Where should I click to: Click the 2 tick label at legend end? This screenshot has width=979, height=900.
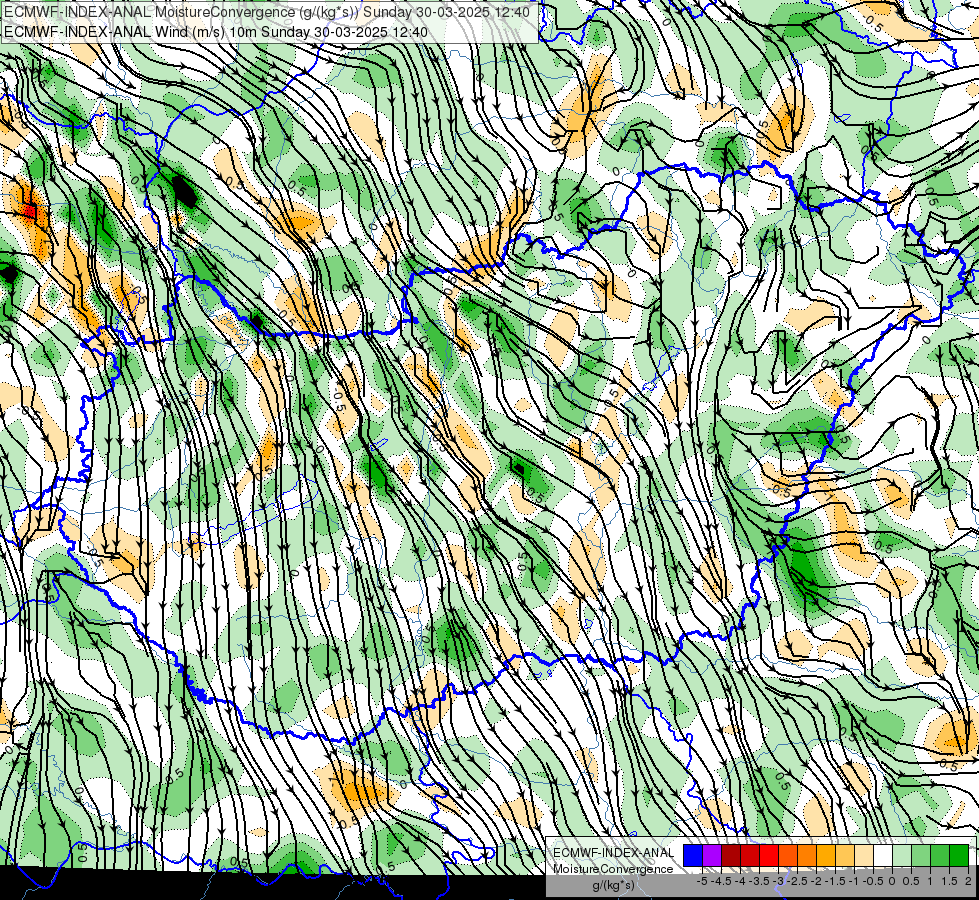(x=968, y=881)
